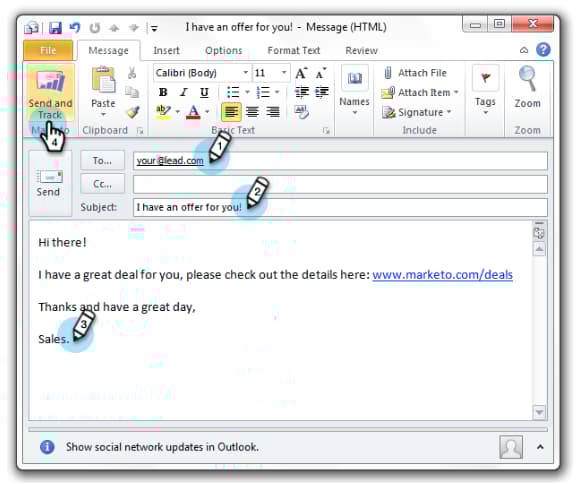Viewport: 577px width, 484px height.
Task: Click the Attach File paperclip icon
Action: (387, 73)
